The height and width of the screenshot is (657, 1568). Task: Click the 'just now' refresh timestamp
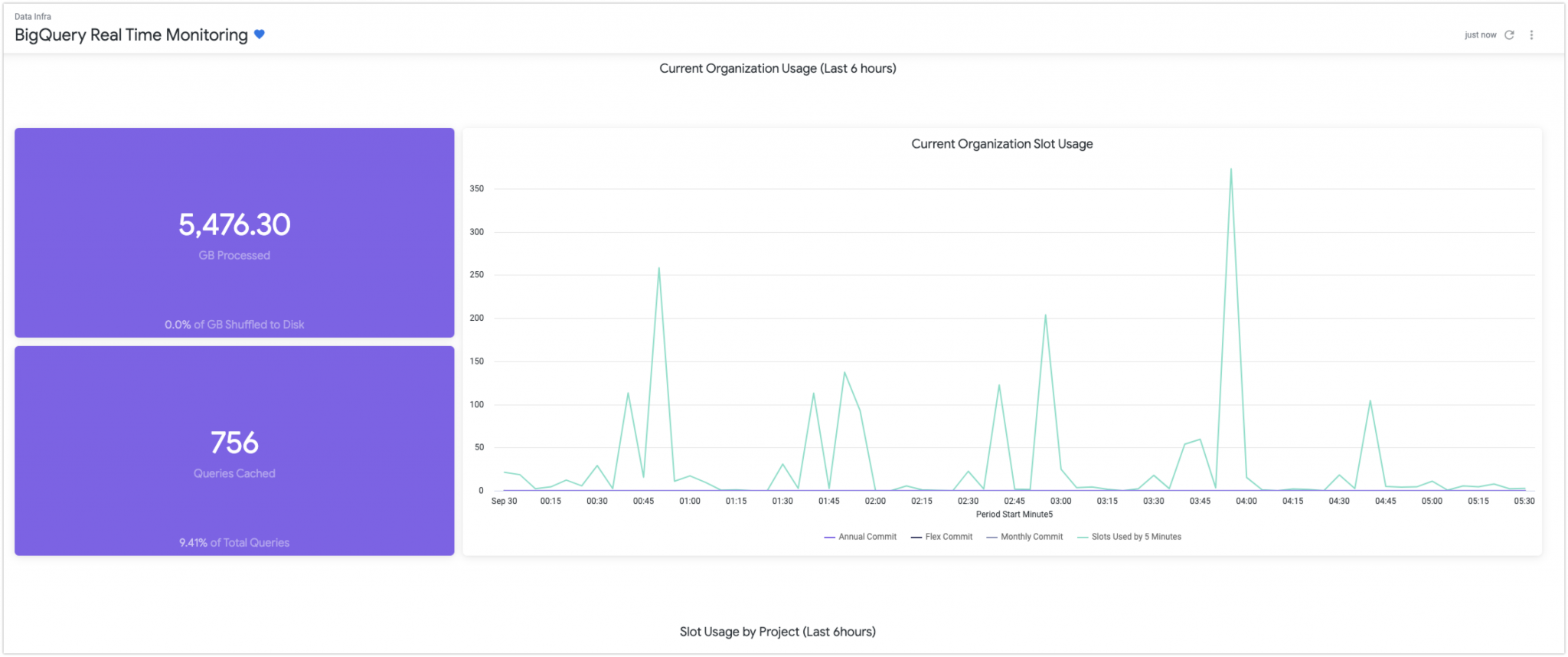1480,35
